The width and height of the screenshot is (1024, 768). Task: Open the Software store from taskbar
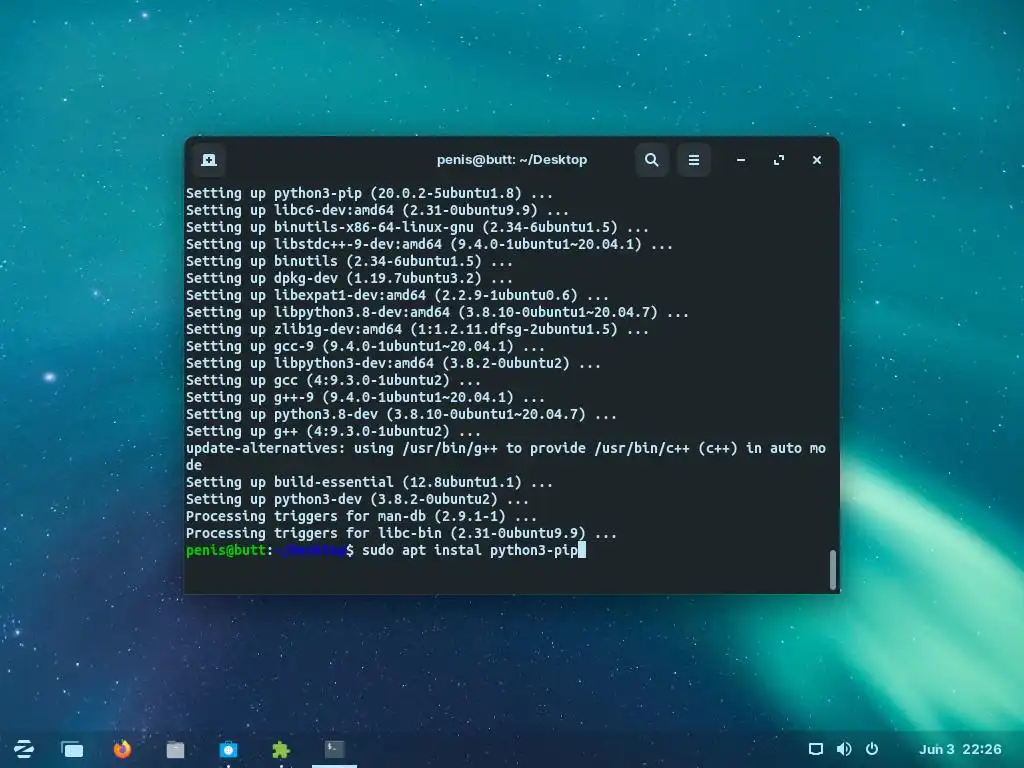228,749
